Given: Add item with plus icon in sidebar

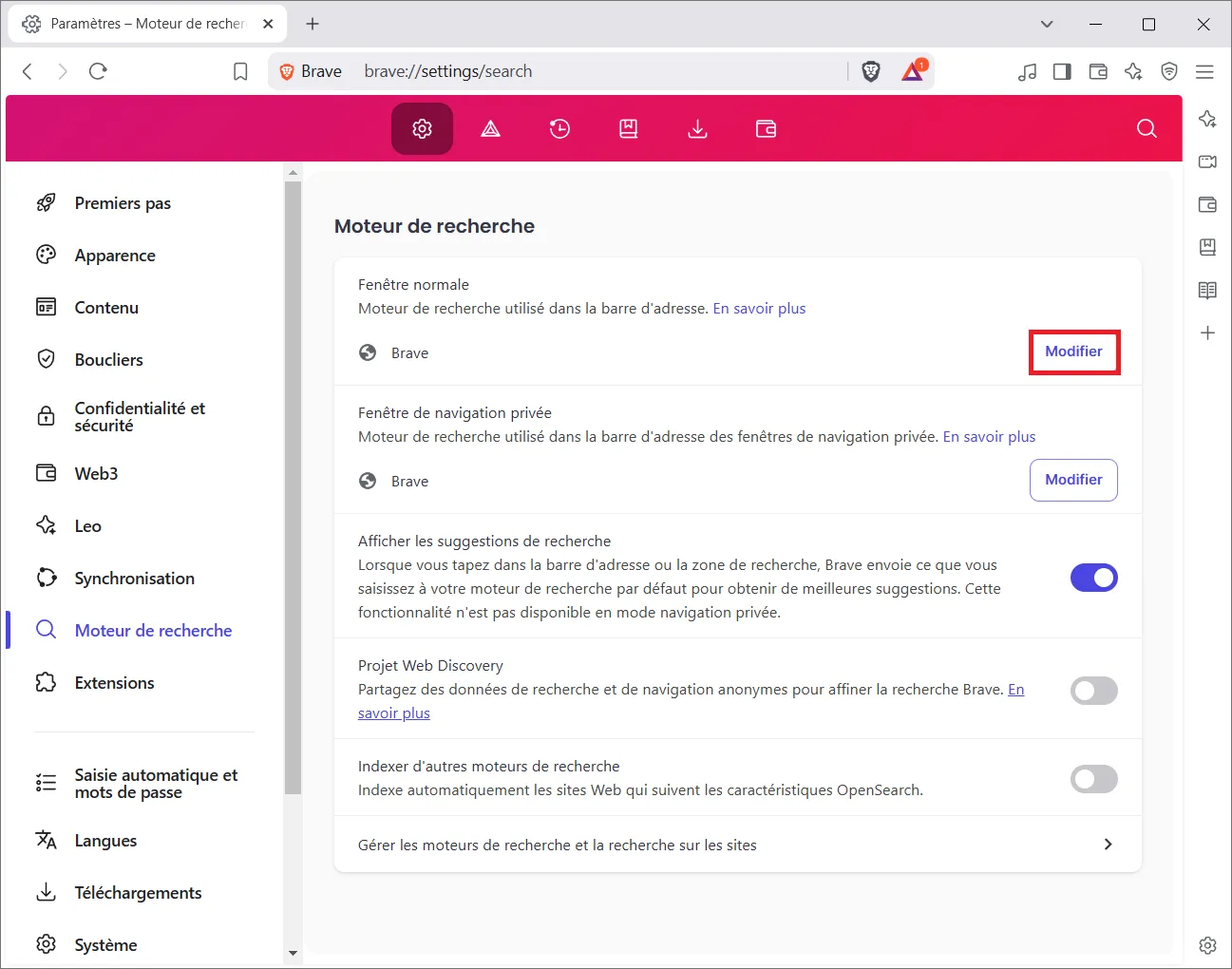Looking at the screenshot, I should pyautogui.click(x=1207, y=332).
